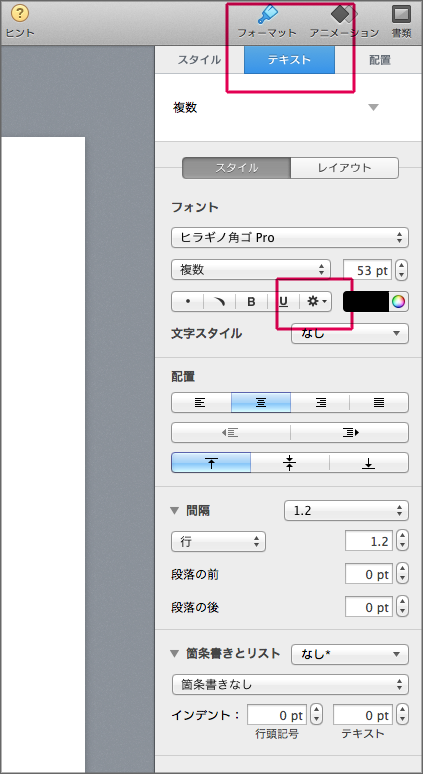Viewport: 423px width, 774px height.
Task: Toggle bold B formatting
Action: tap(251, 302)
